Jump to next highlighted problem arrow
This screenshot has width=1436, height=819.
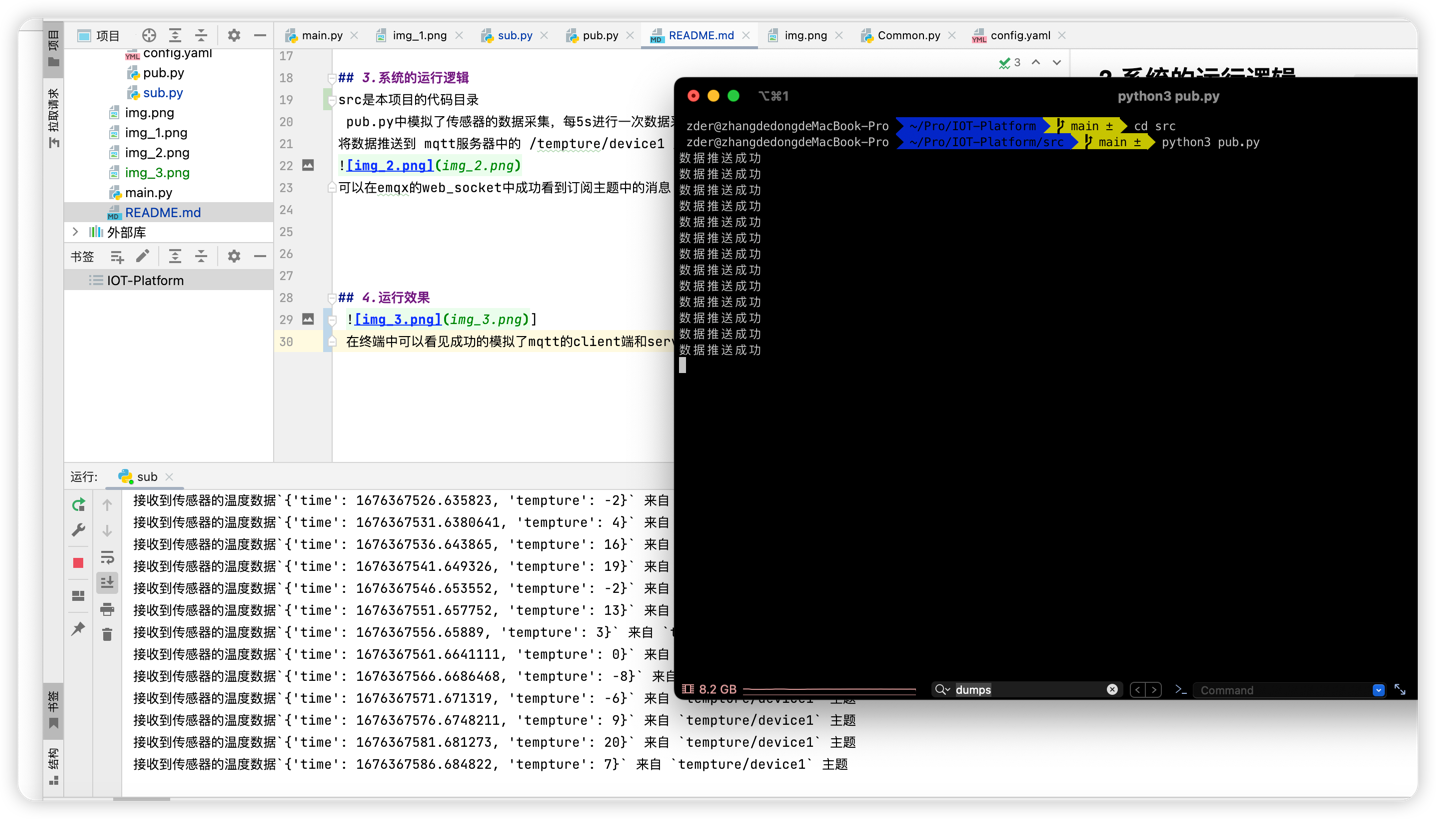1057,62
